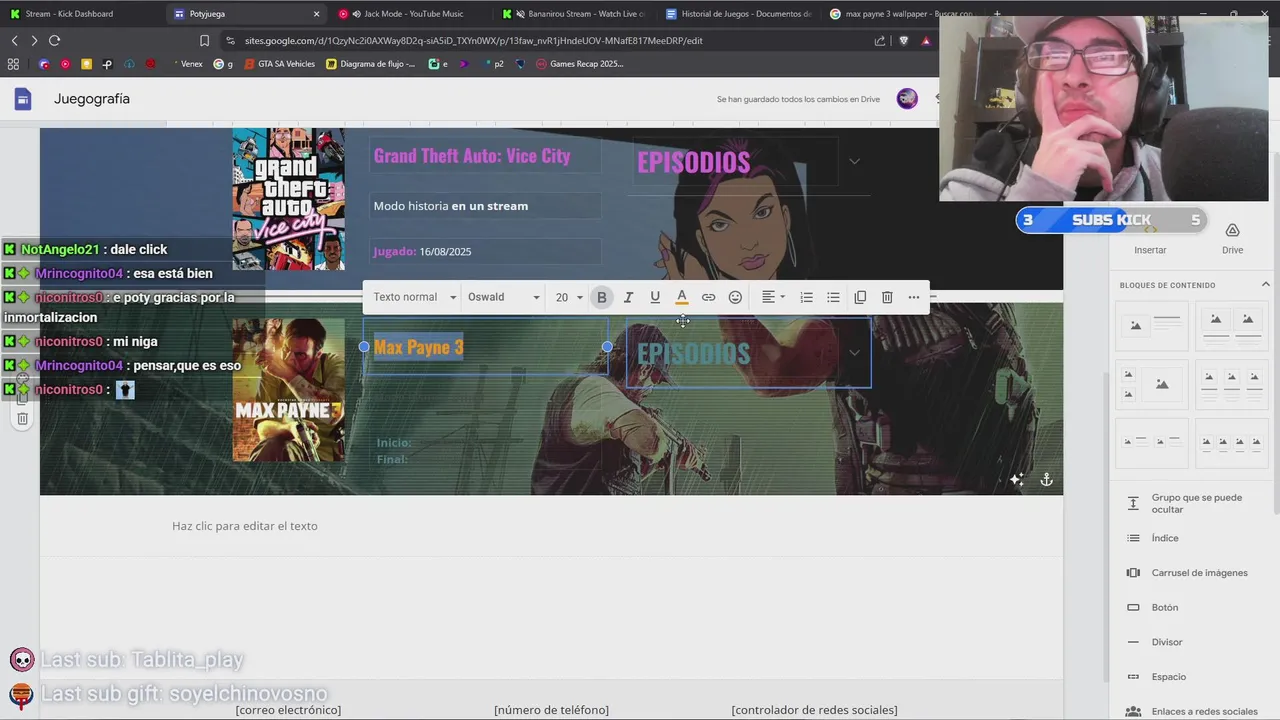
Task: Apply a bulleted list
Action: pos(833,297)
